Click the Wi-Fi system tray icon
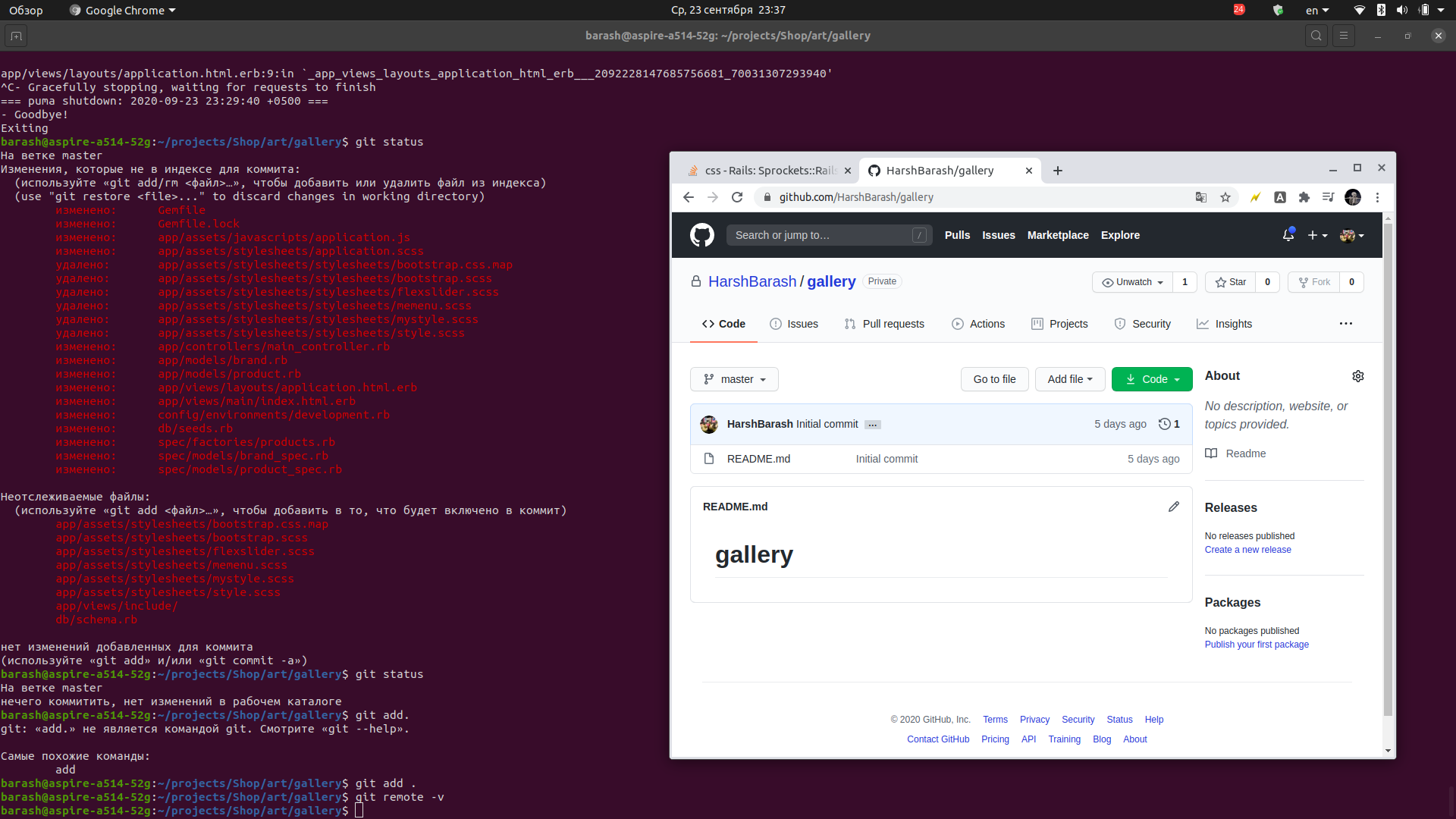The height and width of the screenshot is (819, 1456). [x=1359, y=10]
